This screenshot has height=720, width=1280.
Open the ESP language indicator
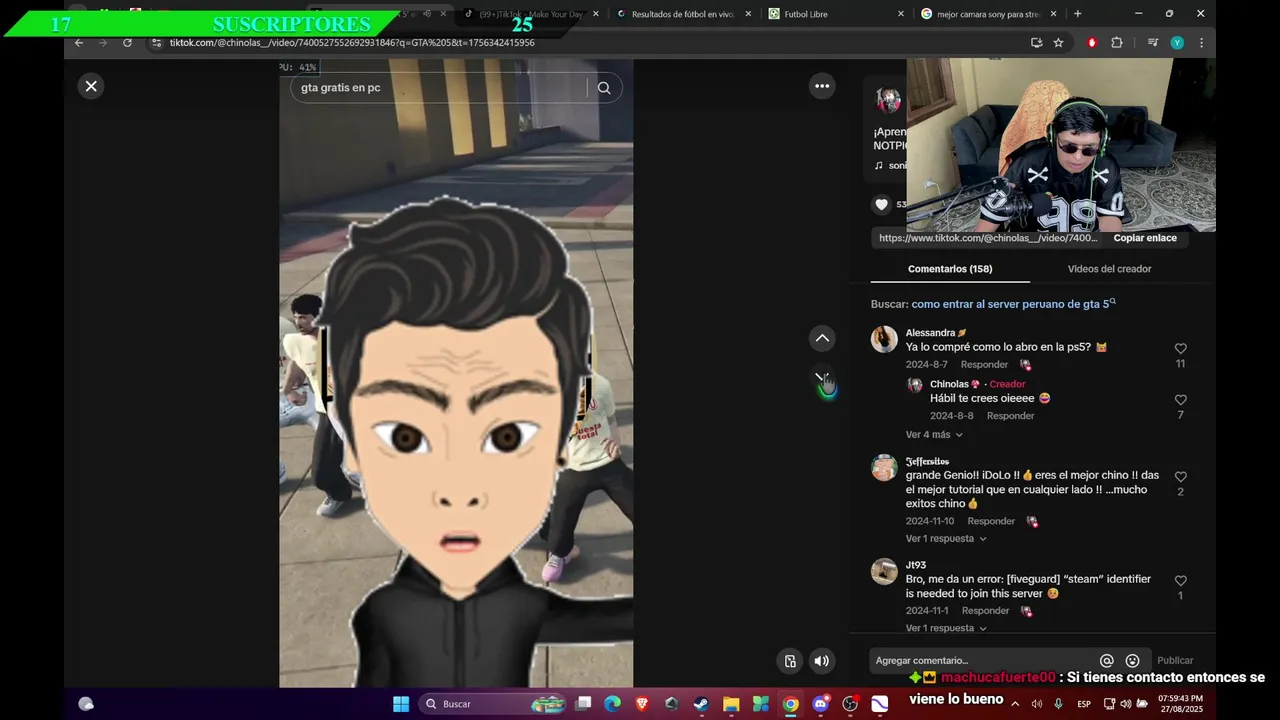tap(1084, 704)
